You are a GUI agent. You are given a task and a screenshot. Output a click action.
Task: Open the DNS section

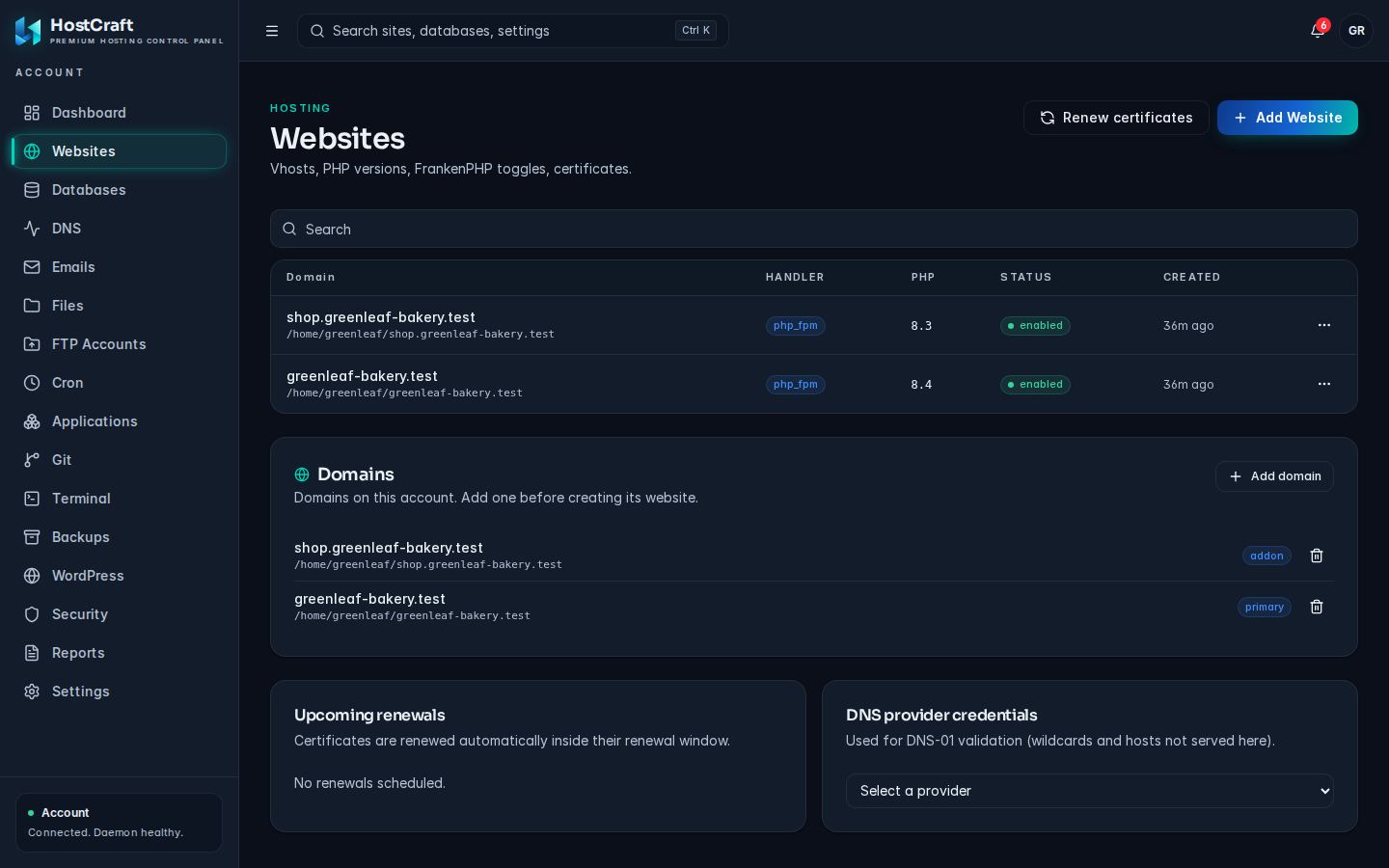(120, 229)
